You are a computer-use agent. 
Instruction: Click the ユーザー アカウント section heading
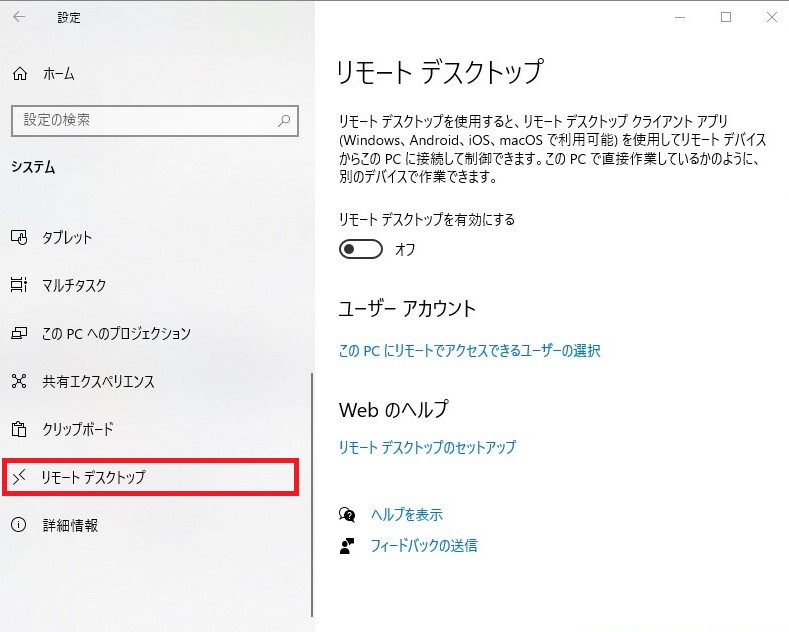(407, 308)
